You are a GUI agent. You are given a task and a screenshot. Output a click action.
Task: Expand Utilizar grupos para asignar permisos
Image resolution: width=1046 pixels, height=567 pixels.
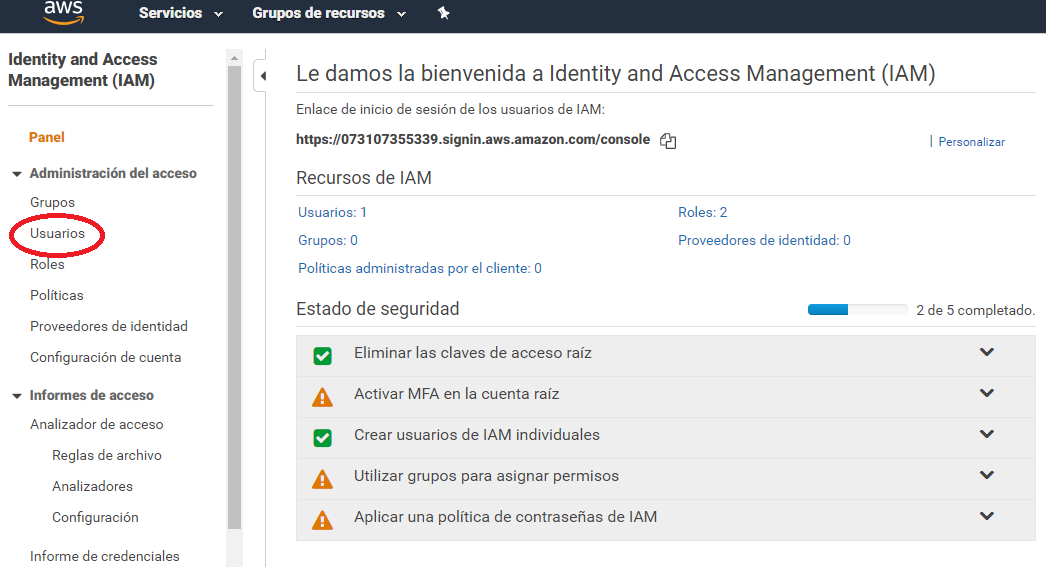(x=987, y=476)
